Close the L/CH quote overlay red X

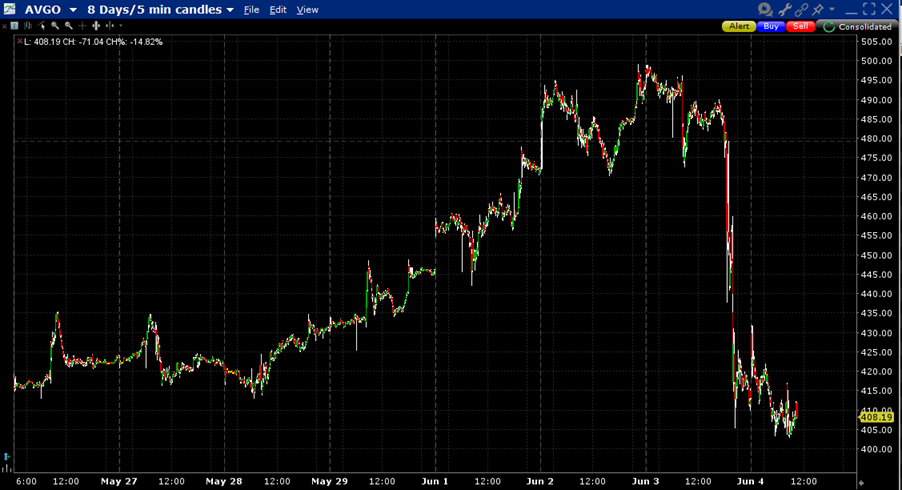pos(20,41)
